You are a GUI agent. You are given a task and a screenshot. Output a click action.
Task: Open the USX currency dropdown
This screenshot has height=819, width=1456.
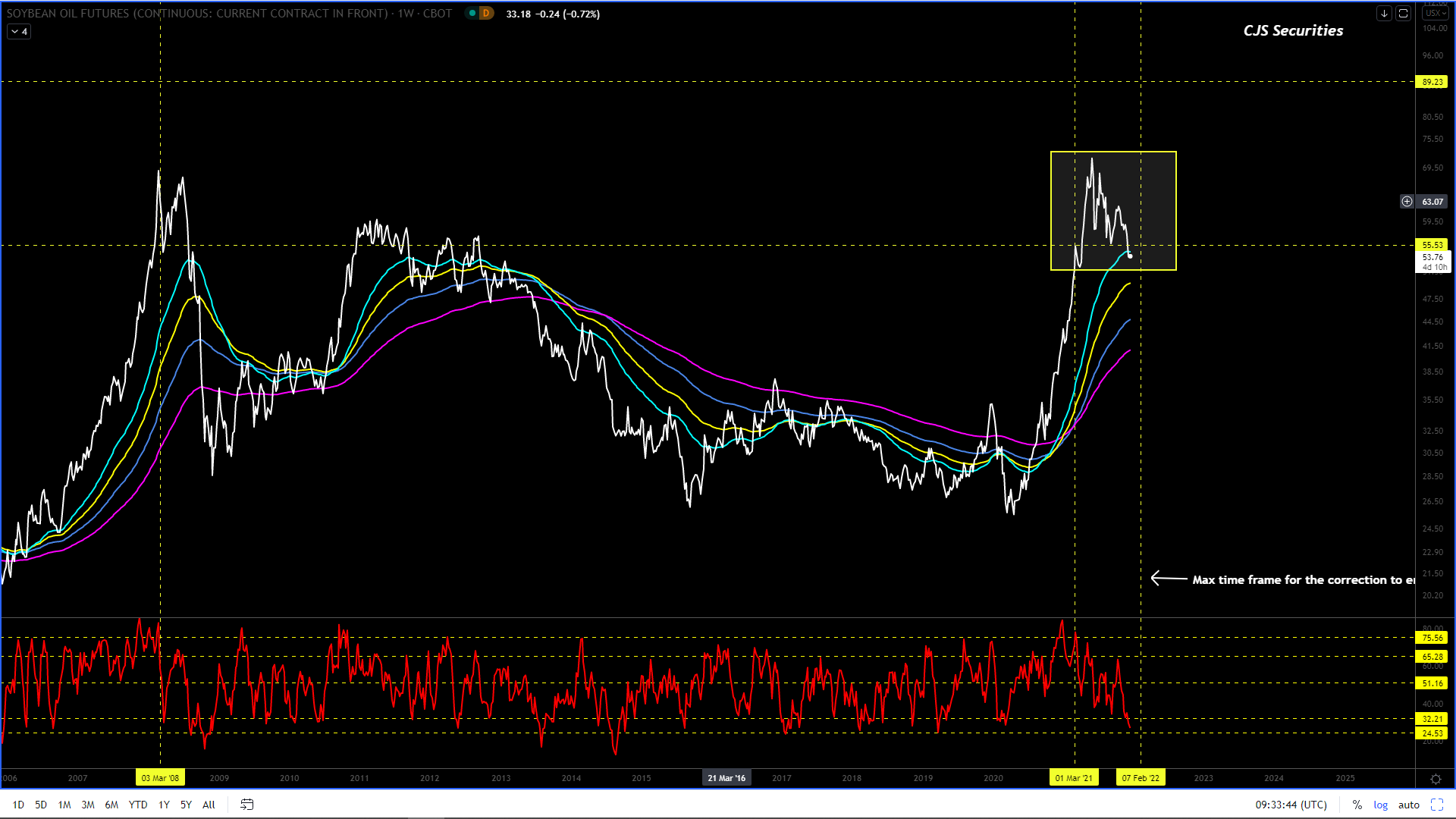(x=1435, y=14)
